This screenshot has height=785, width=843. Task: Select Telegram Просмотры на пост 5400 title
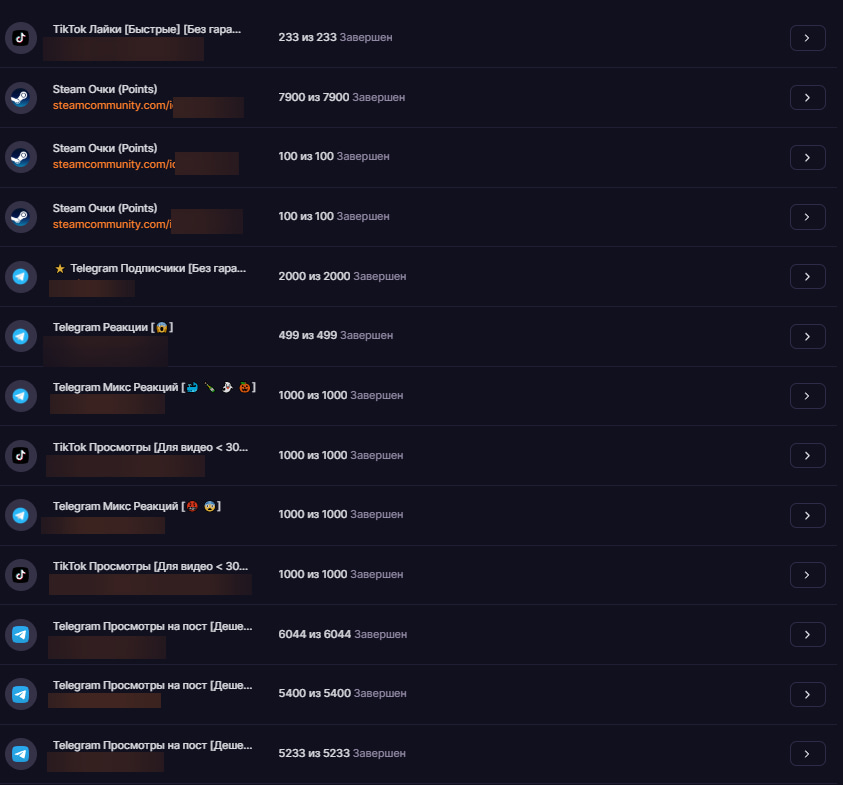coord(152,686)
